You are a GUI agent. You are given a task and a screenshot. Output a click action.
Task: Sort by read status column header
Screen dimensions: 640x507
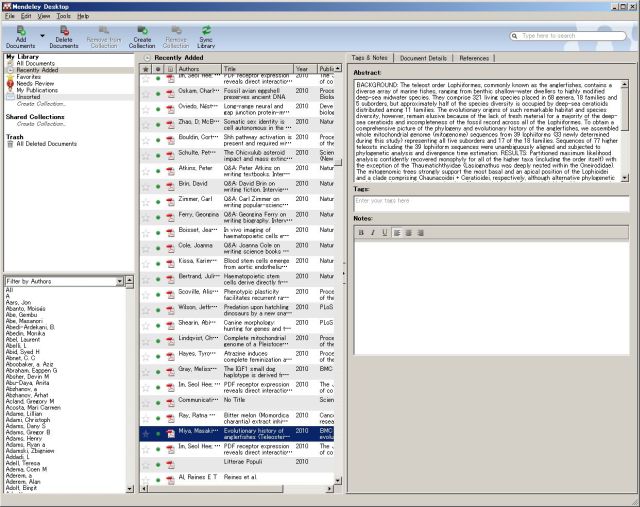(x=158, y=69)
